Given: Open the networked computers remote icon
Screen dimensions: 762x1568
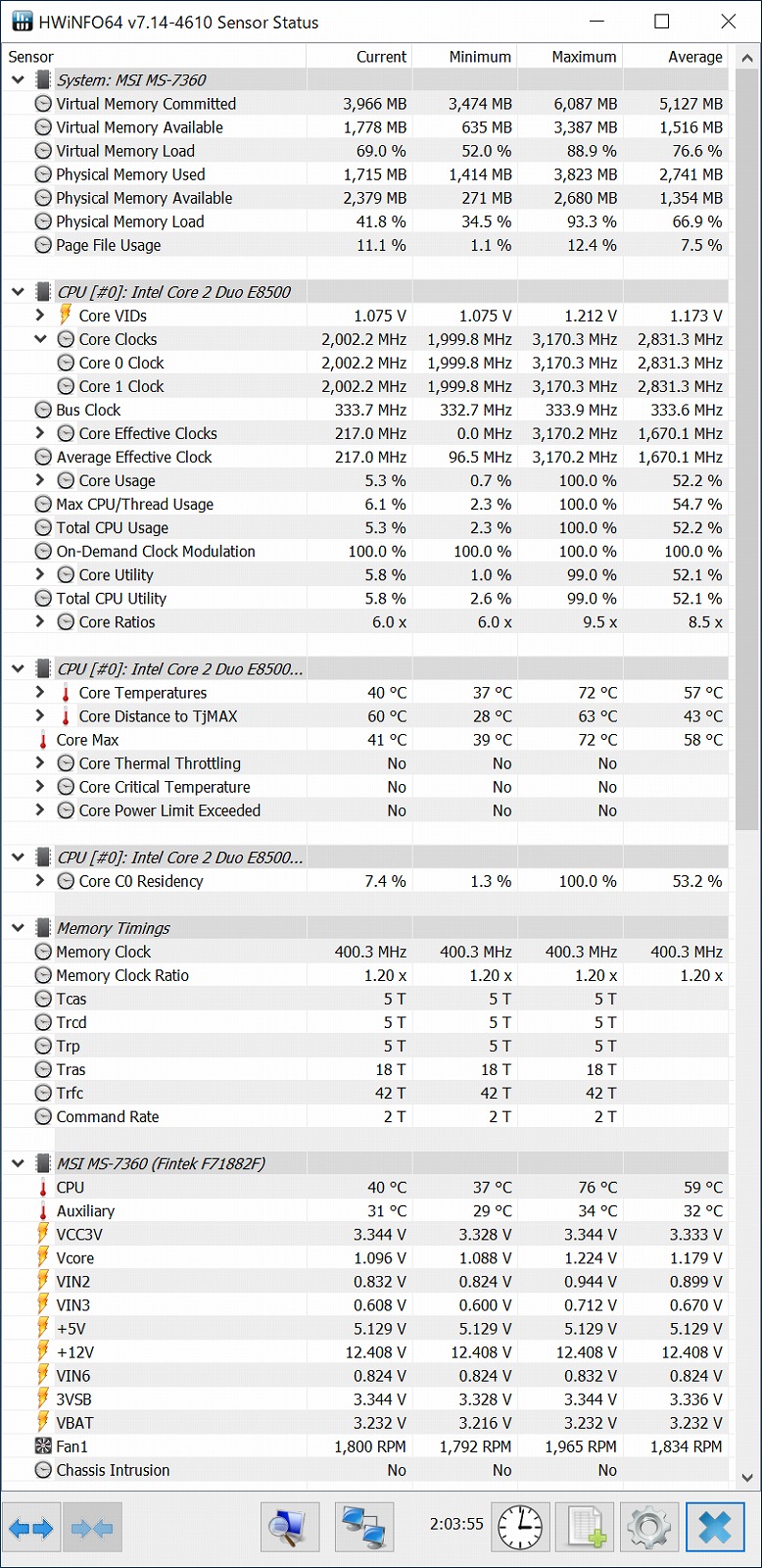Looking at the screenshot, I should [x=363, y=1527].
